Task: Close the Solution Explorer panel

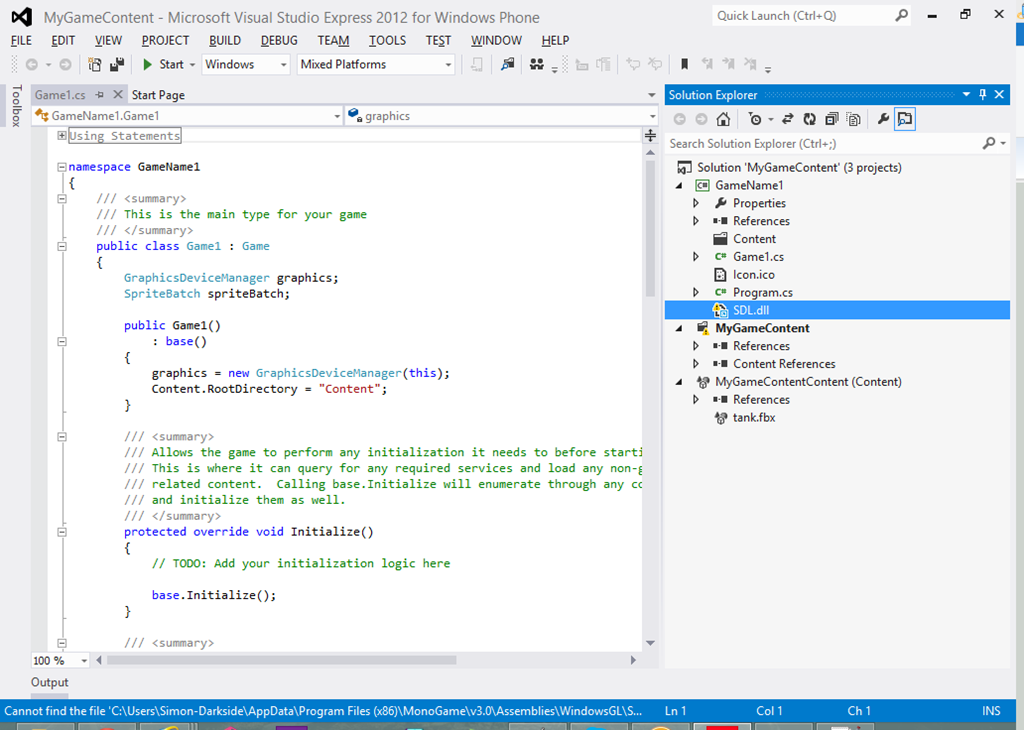Action: [x=999, y=95]
